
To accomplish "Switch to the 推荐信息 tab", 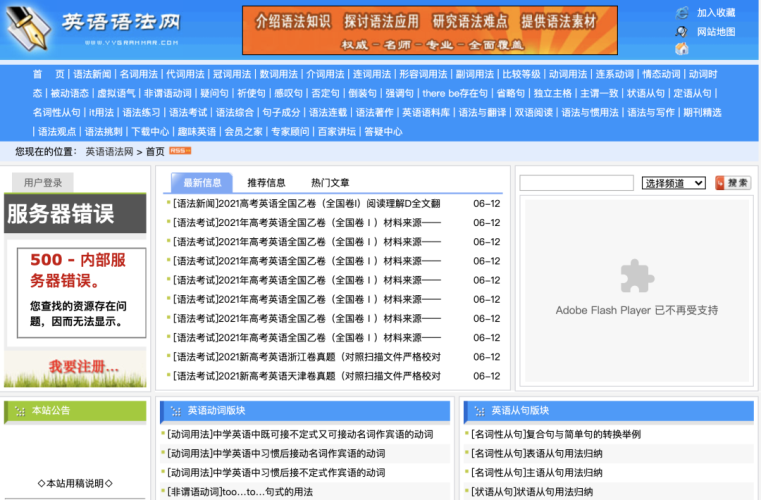I will point(266,183).
